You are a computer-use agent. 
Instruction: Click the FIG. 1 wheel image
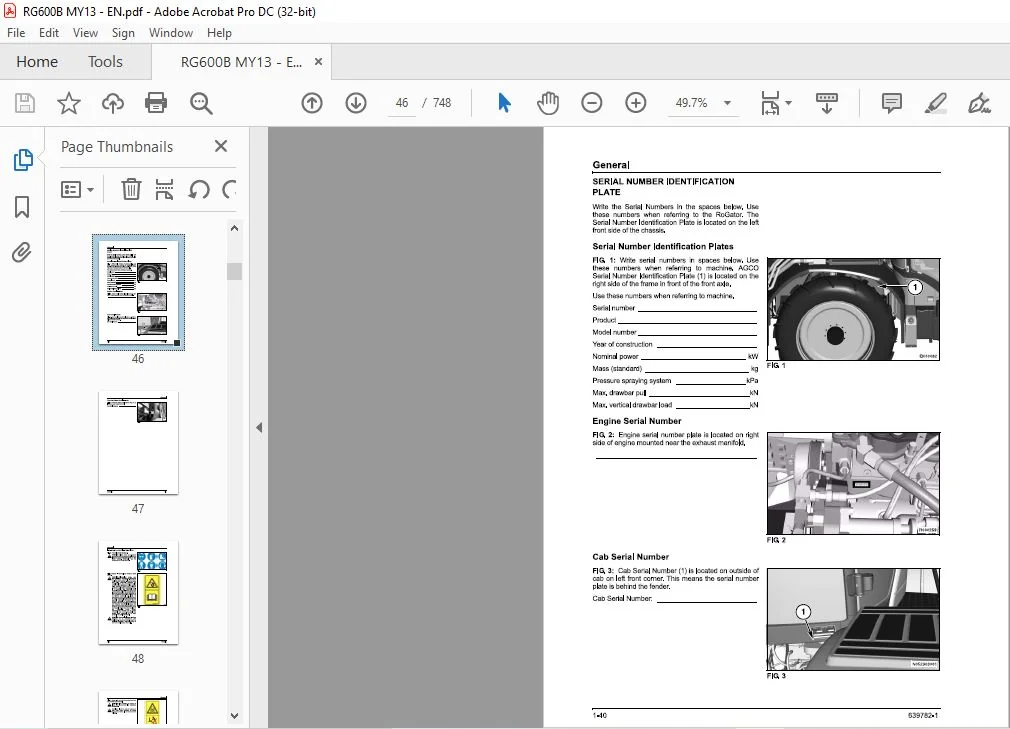click(853, 309)
